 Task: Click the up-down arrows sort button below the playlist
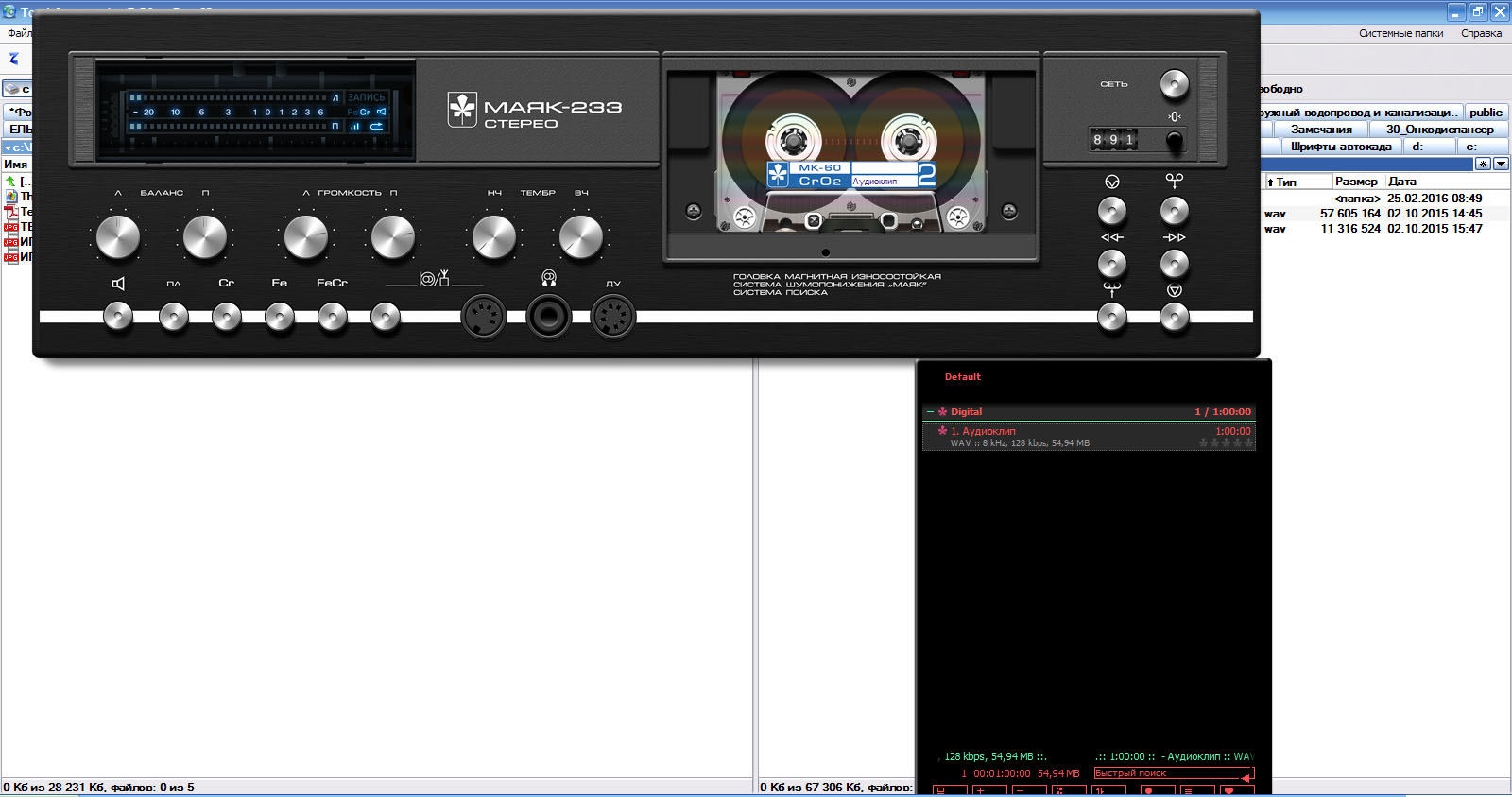pyautogui.click(x=1108, y=790)
